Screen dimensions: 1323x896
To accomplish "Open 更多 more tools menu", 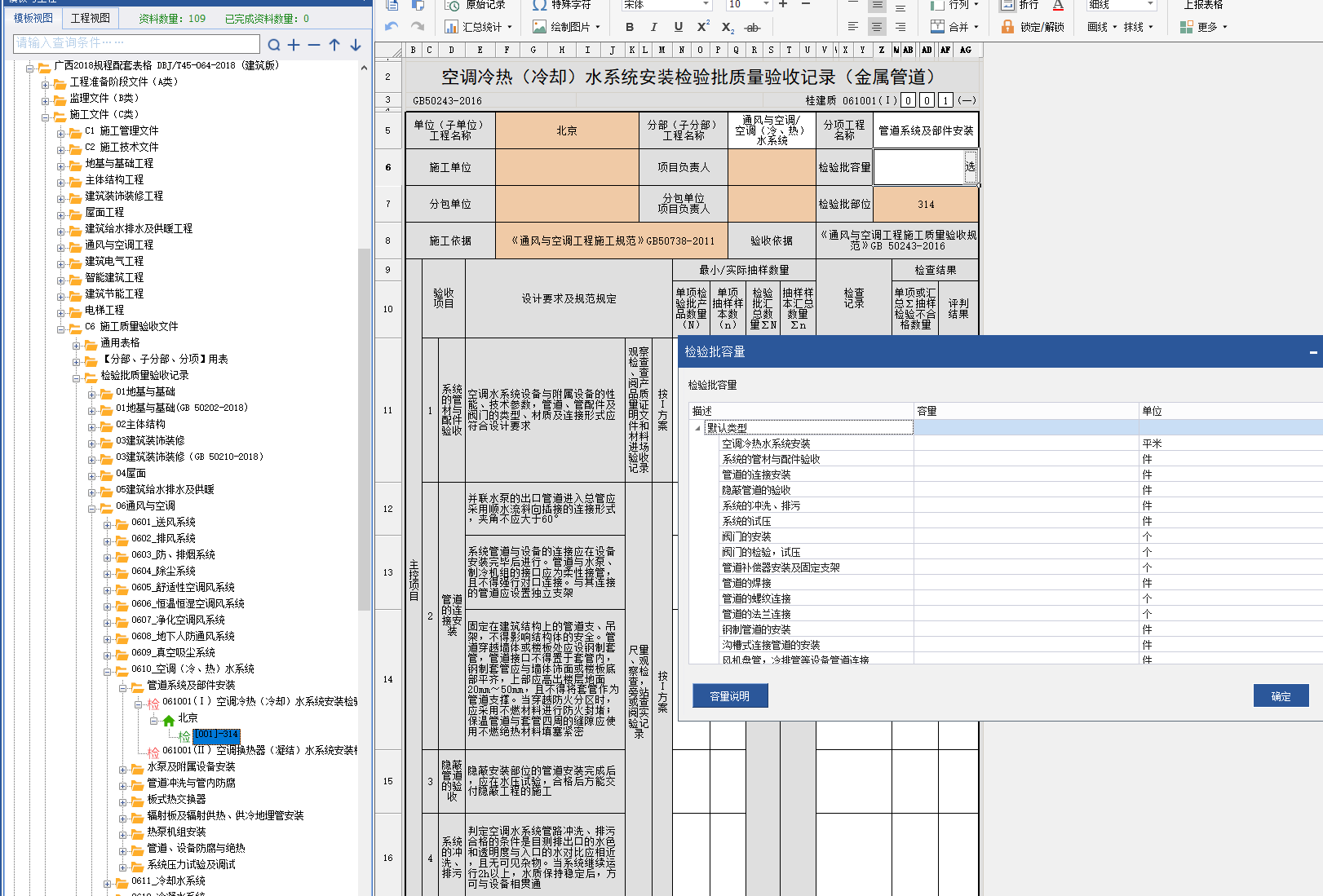I will click(1203, 27).
